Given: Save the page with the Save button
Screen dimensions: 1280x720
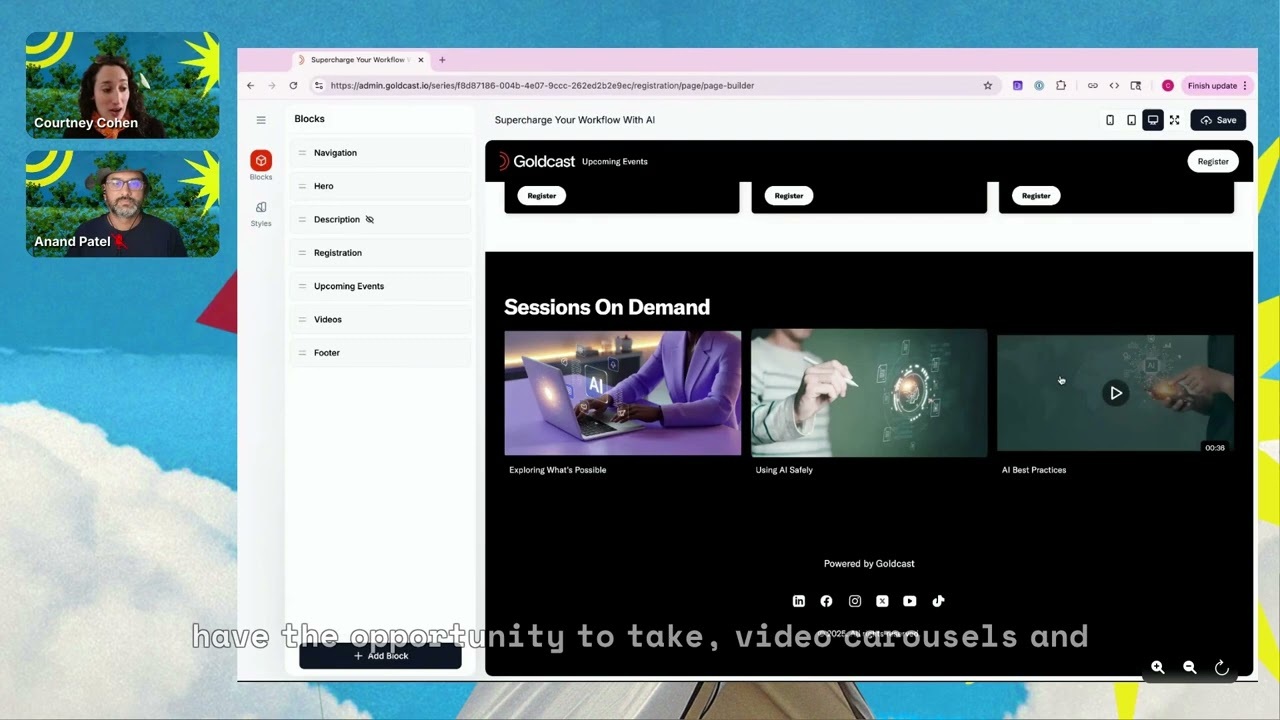Looking at the screenshot, I should point(1219,120).
